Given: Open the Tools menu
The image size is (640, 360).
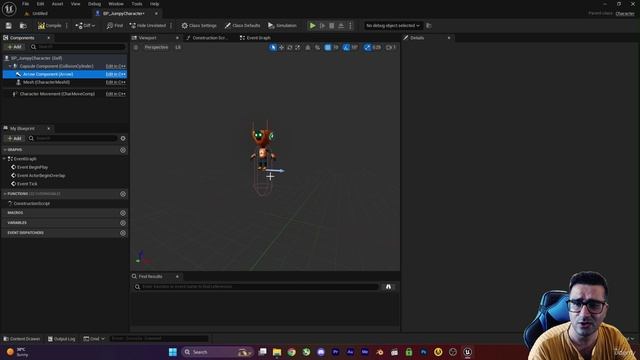Looking at the screenshot, I should pos(137,4).
